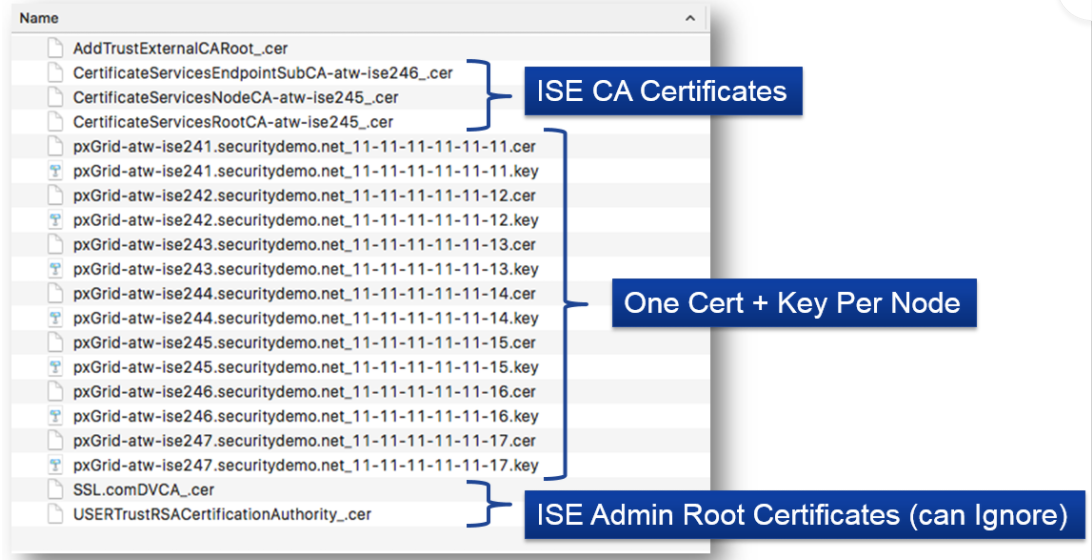The height and width of the screenshot is (560, 1092).
Task: Click document icon of pxGrid-atw-ise242 .cer
Action: 55,196
